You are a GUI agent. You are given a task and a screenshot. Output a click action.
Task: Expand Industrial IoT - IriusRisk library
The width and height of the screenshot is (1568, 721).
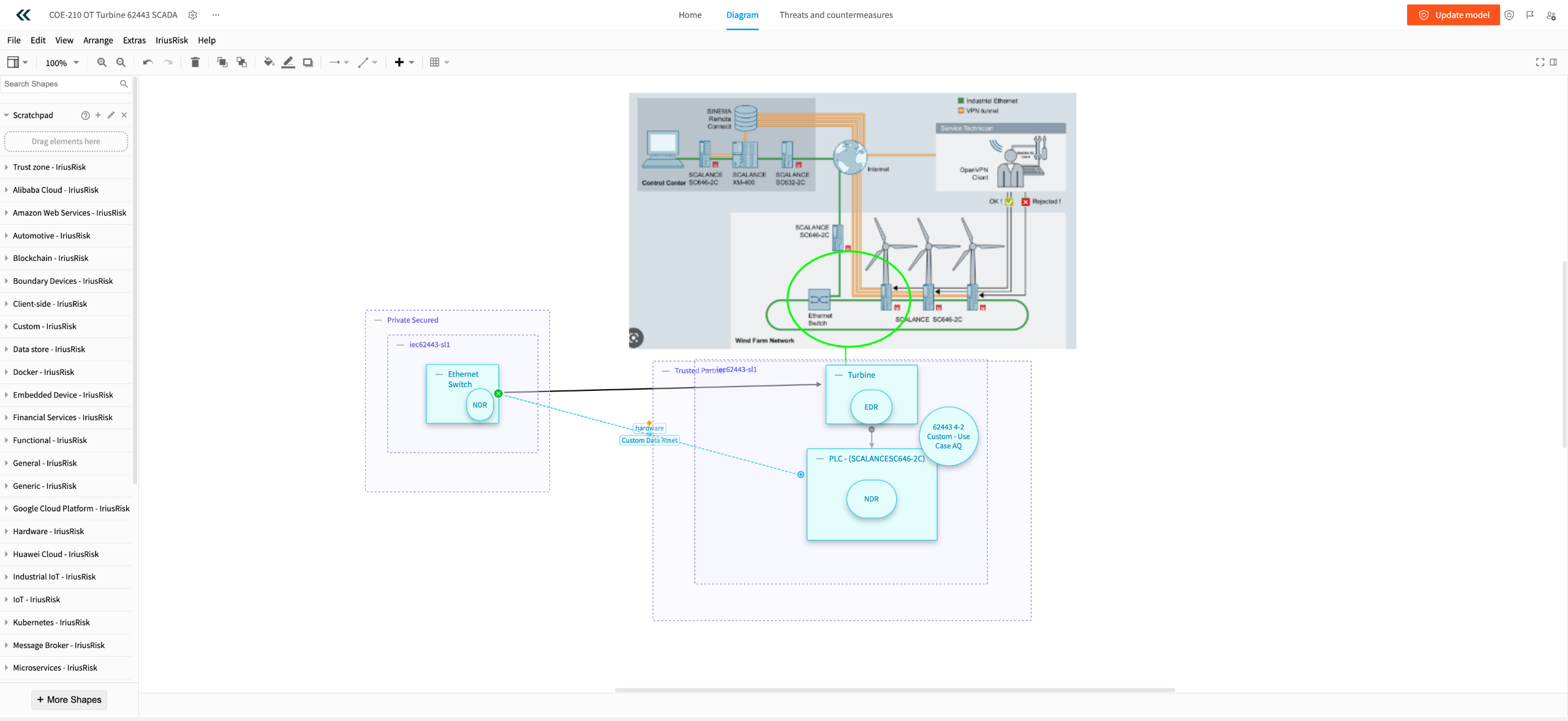click(x=54, y=576)
